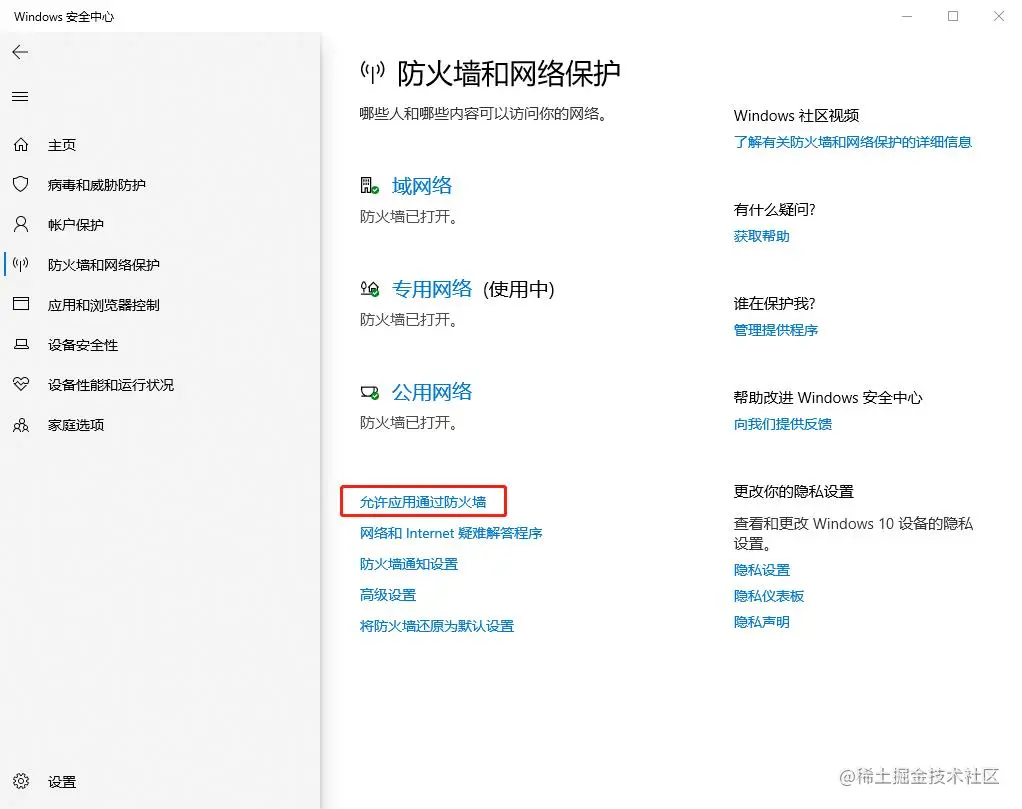This screenshot has width=1022, height=809.
Task: Click 获取帮助 link
Action: point(761,236)
